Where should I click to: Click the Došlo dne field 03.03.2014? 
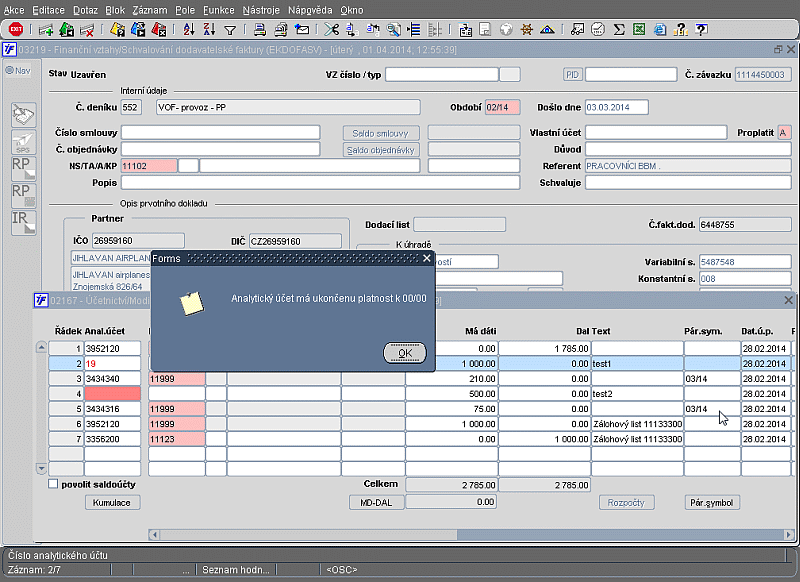(x=617, y=107)
